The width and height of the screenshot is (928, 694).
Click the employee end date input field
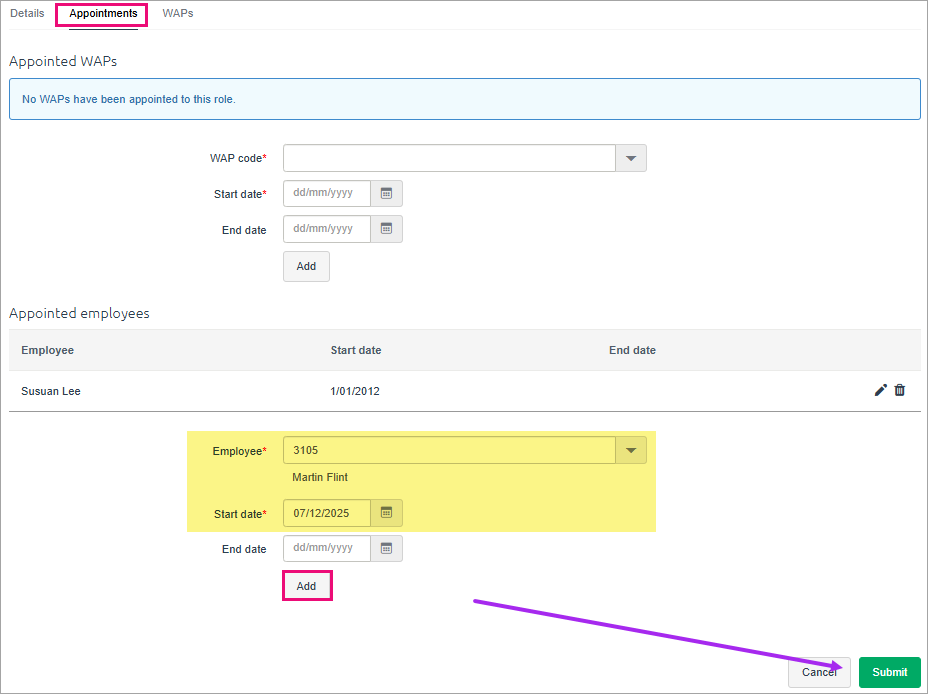pyautogui.click(x=327, y=548)
